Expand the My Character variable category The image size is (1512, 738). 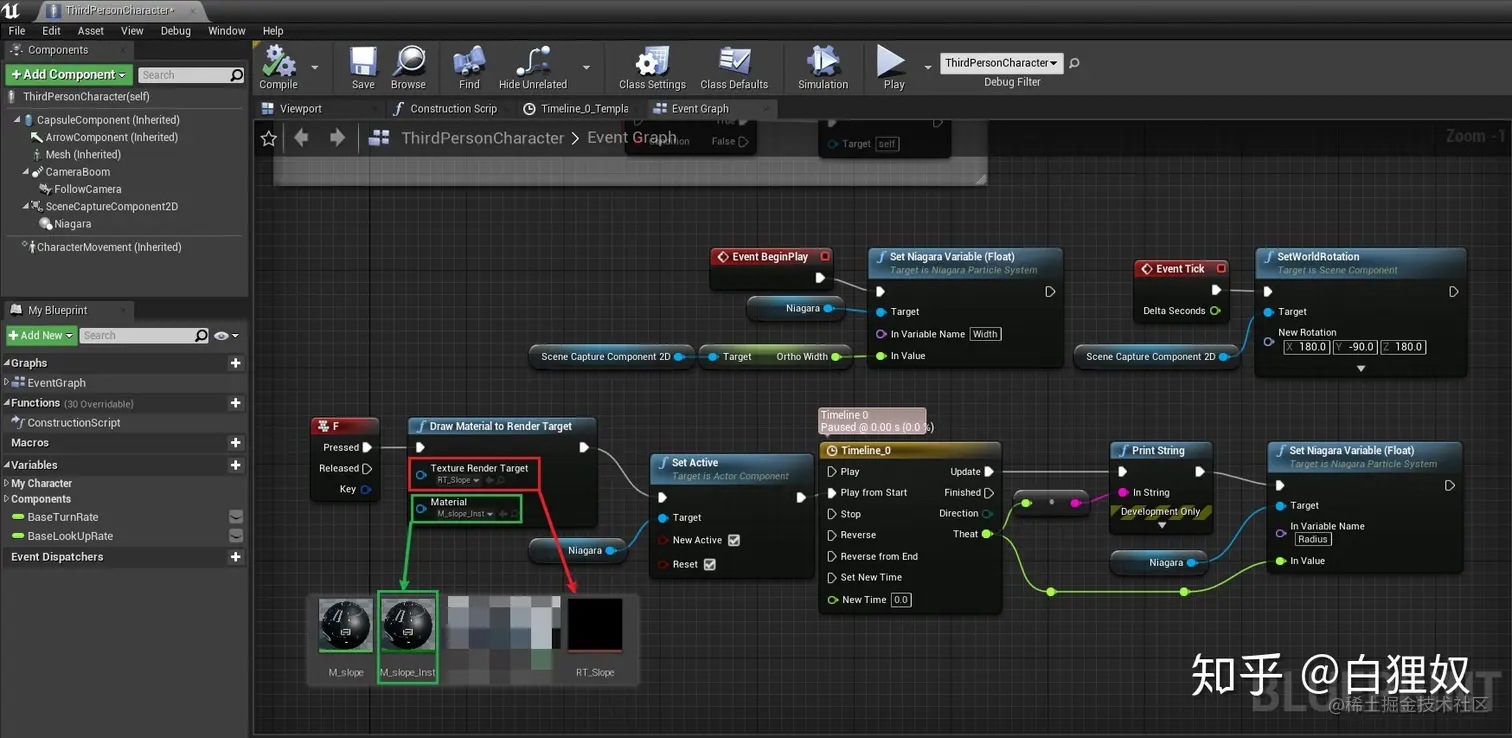click(x=6, y=484)
